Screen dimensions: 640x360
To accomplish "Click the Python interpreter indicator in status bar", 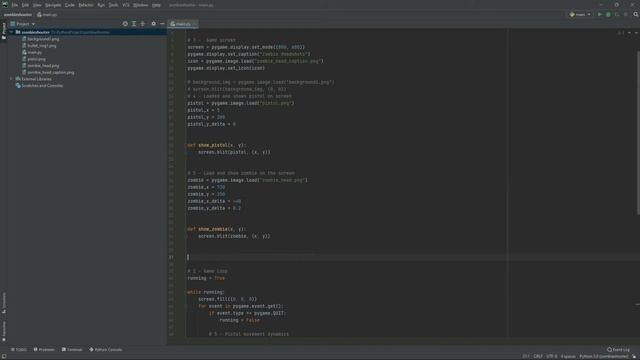I will tap(604, 357).
